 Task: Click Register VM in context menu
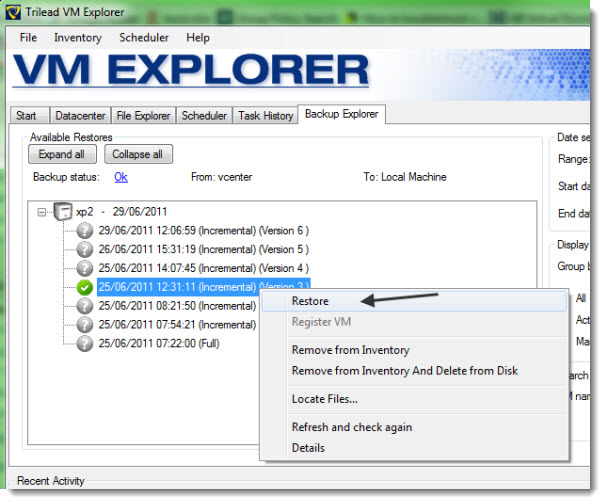pos(414,321)
